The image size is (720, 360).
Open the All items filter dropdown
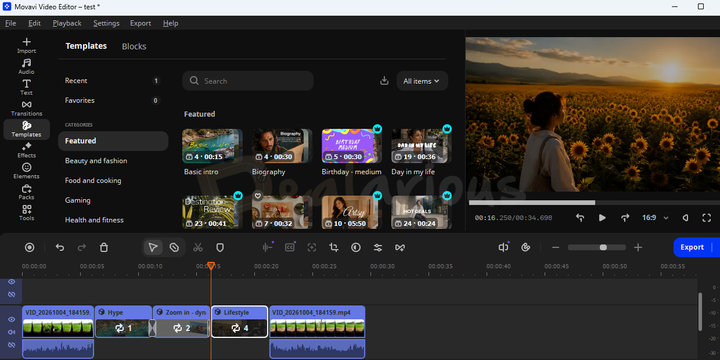422,81
